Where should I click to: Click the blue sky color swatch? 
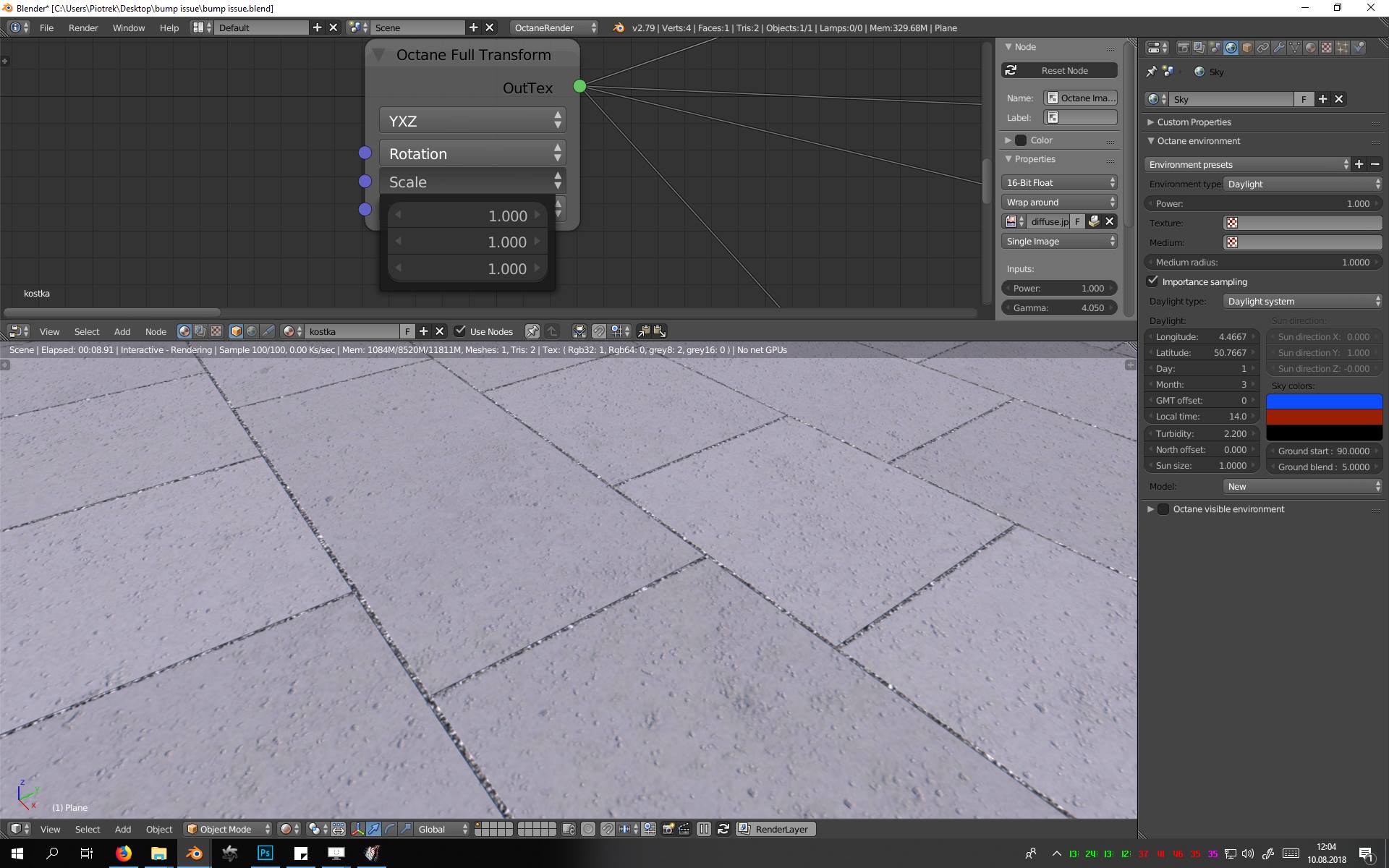pos(1324,401)
